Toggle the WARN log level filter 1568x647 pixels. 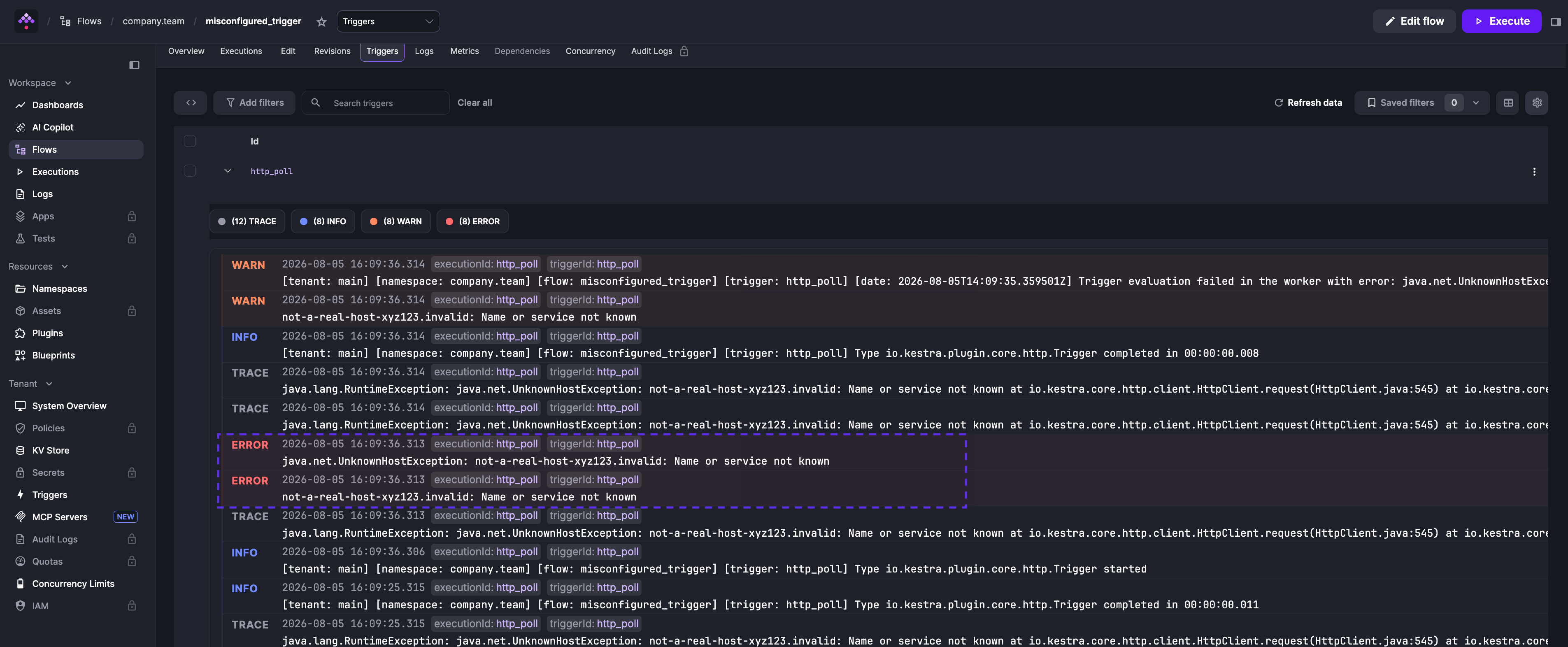pyautogui.click(x=395, y=221)
